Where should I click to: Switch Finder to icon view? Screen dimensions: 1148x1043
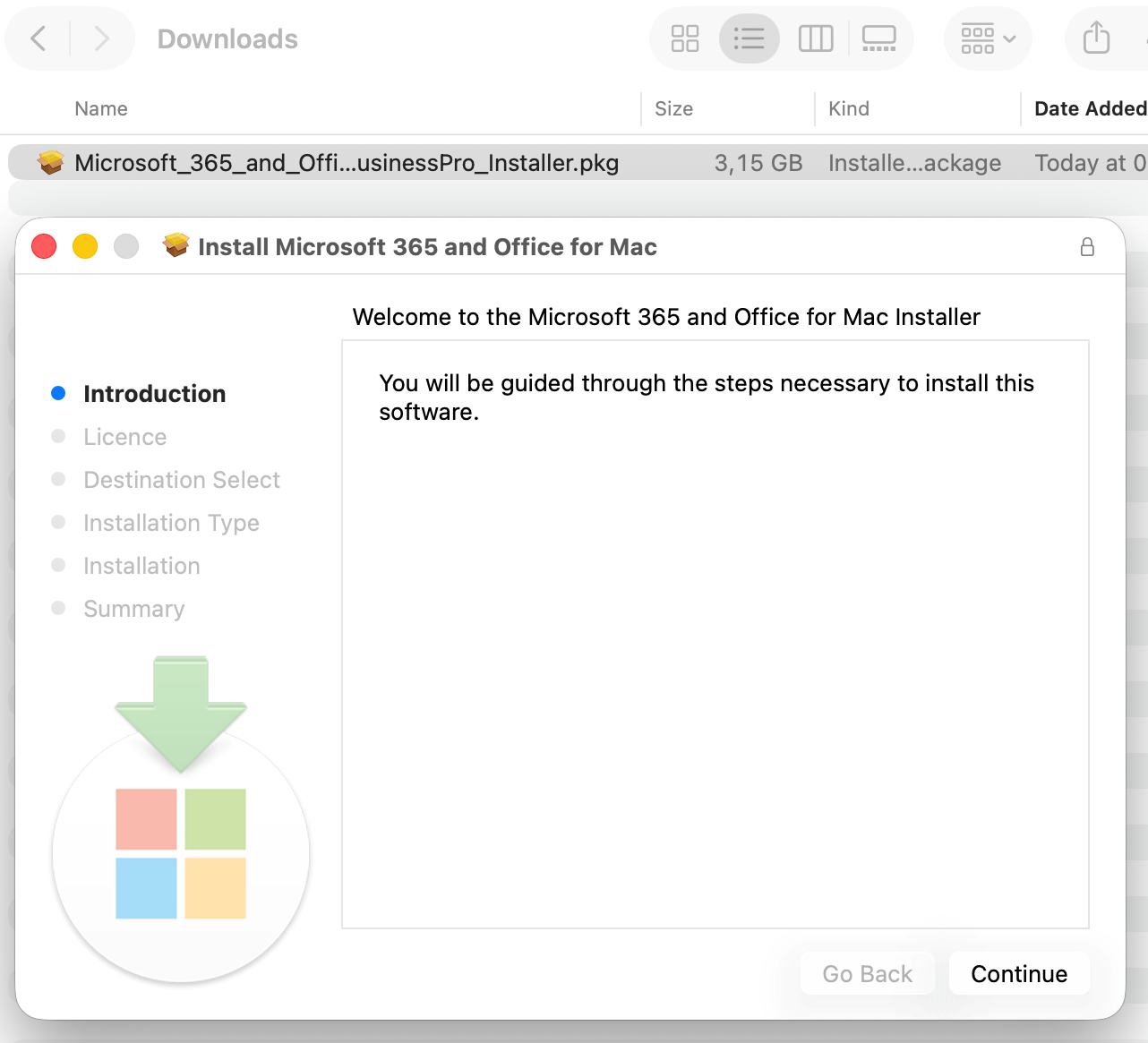(x=685, y=38)
